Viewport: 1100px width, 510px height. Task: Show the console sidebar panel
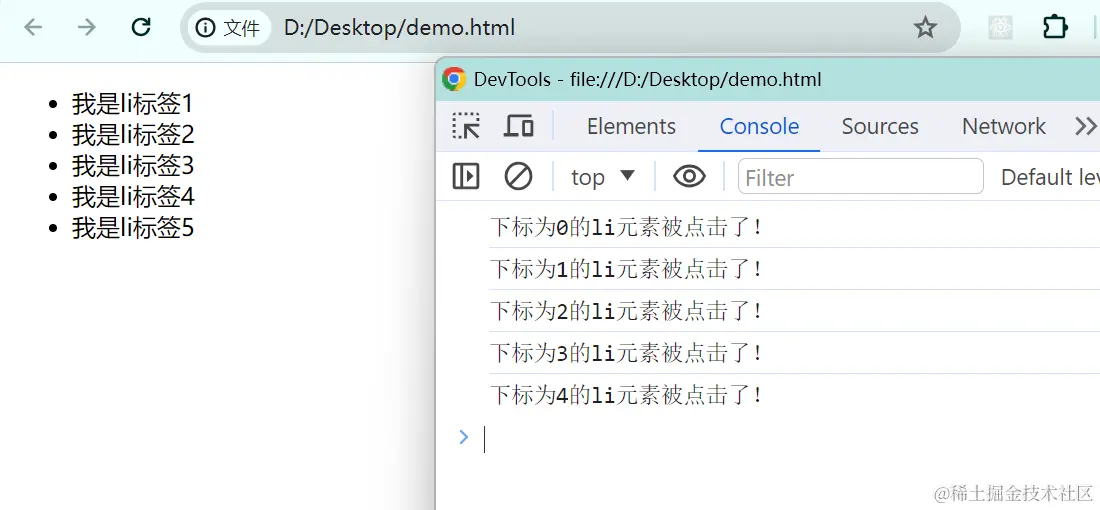[466, 177]
